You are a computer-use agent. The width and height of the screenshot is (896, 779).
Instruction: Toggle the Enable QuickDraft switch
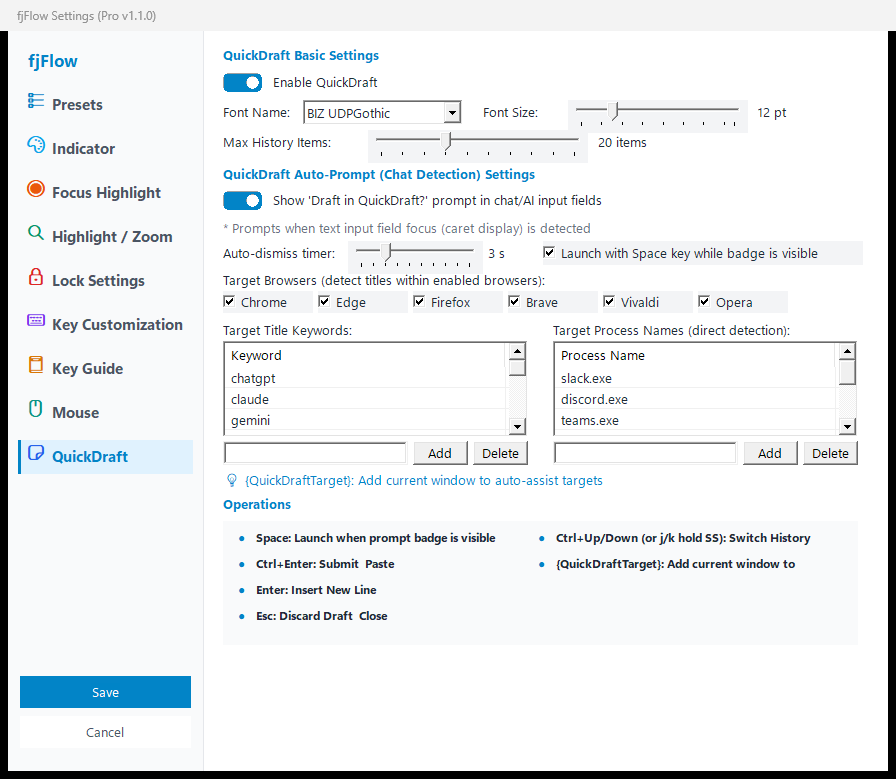[x=242, y=83]
